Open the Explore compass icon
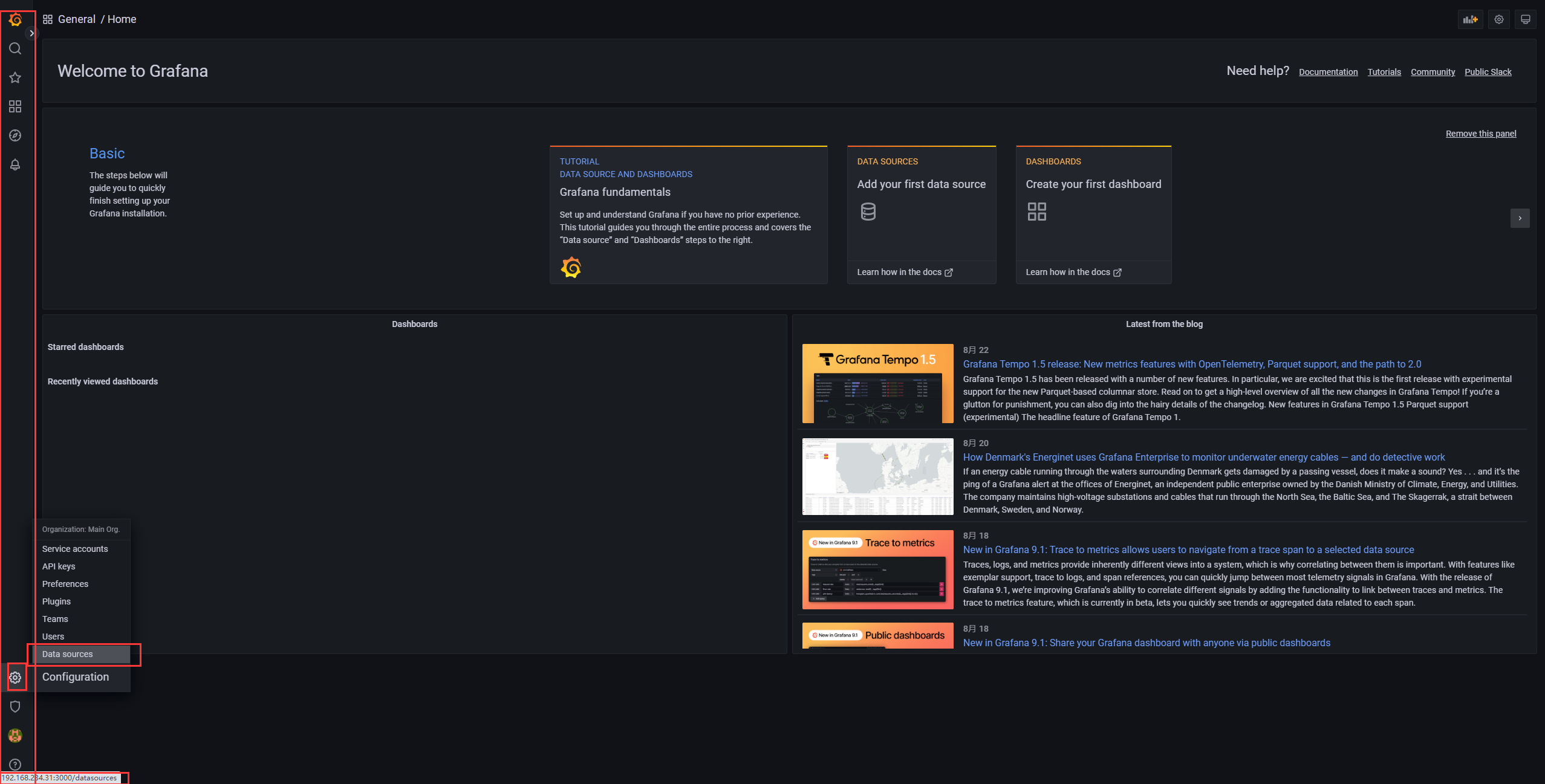The image size is (1545, 784). pos(15,135)
